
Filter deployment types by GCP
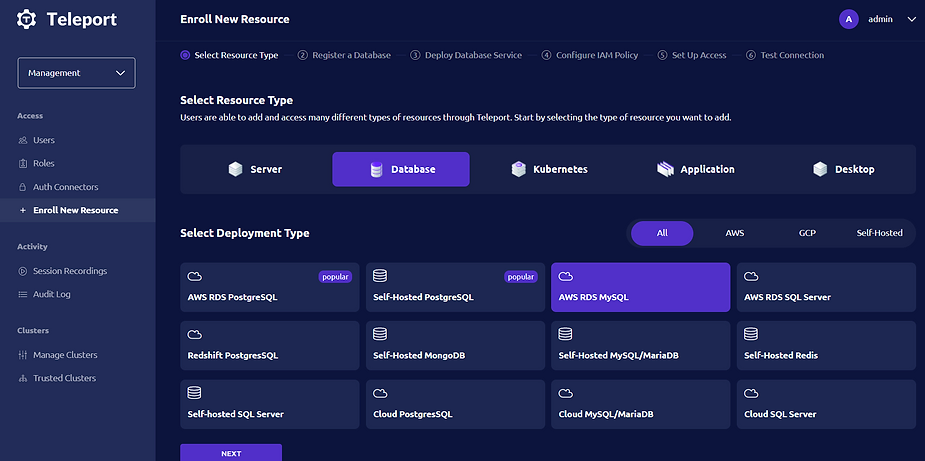click(x=807, y=233)
